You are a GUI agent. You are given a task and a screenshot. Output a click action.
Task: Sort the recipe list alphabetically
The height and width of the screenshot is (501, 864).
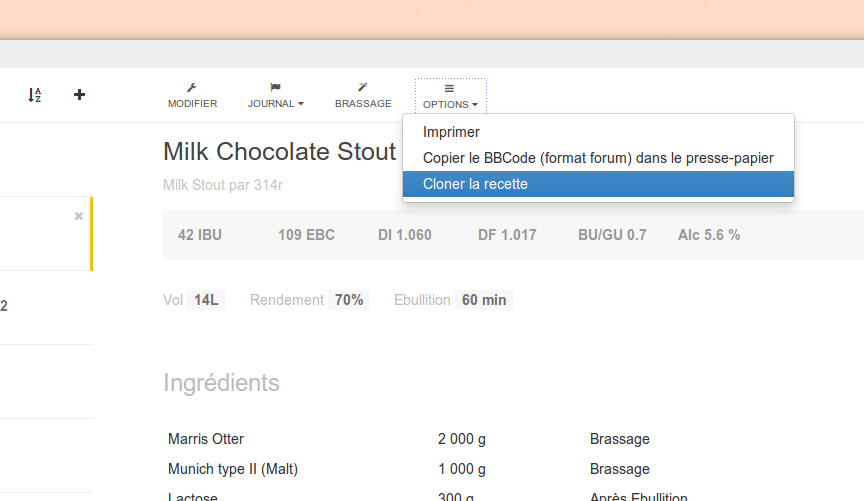click(34, 95)
